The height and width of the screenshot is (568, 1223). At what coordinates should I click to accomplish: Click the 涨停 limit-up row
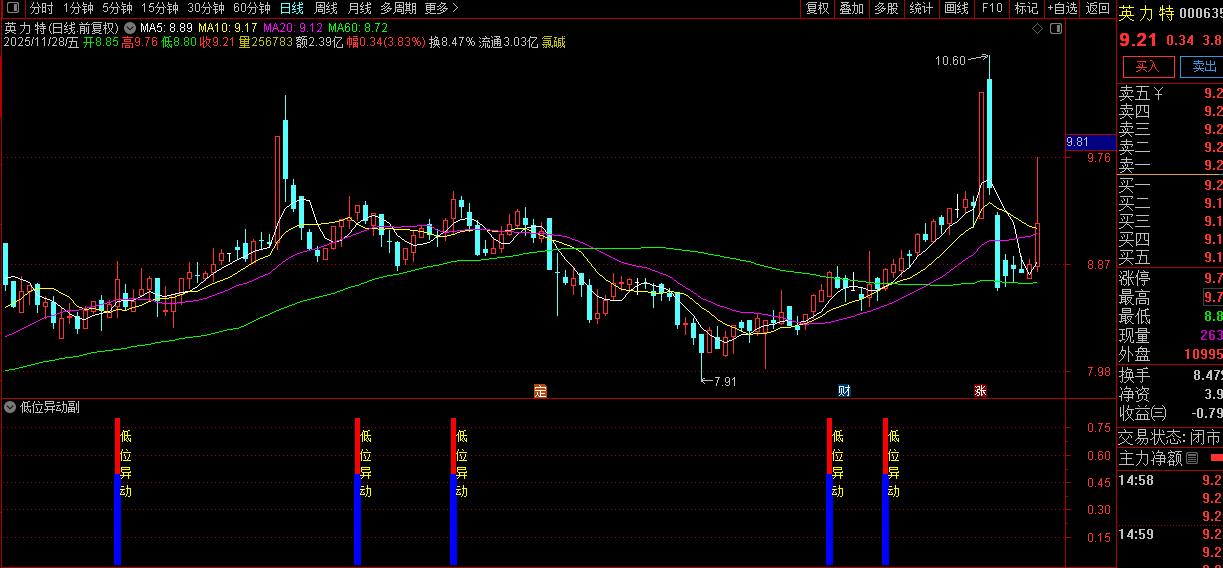1170,278
